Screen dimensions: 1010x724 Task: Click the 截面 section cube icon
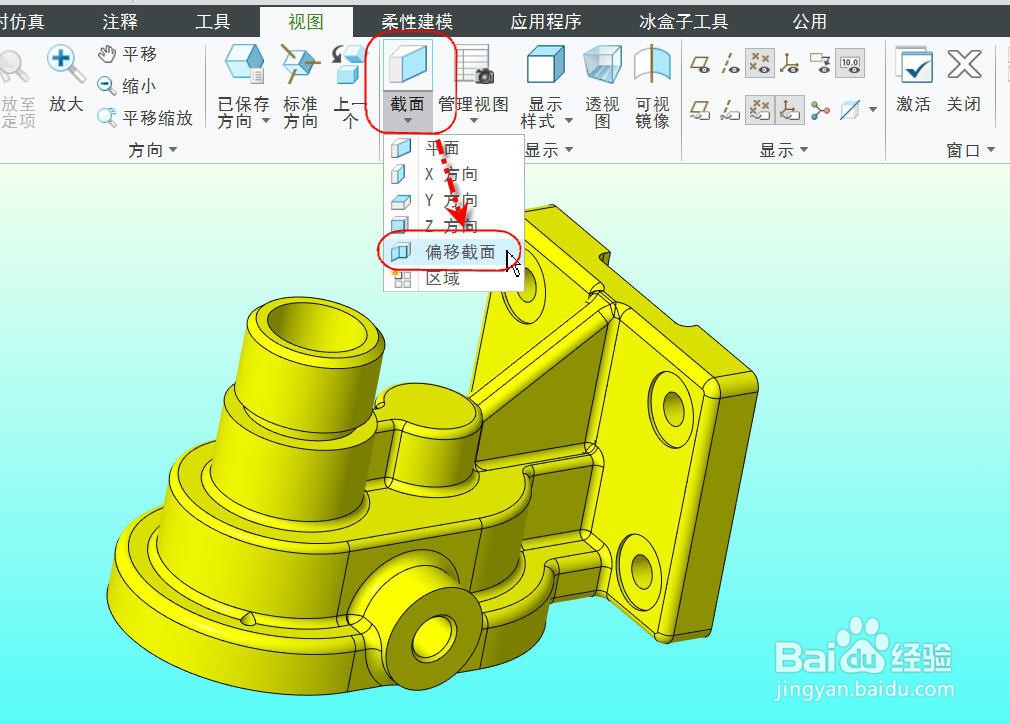(407, 63)
